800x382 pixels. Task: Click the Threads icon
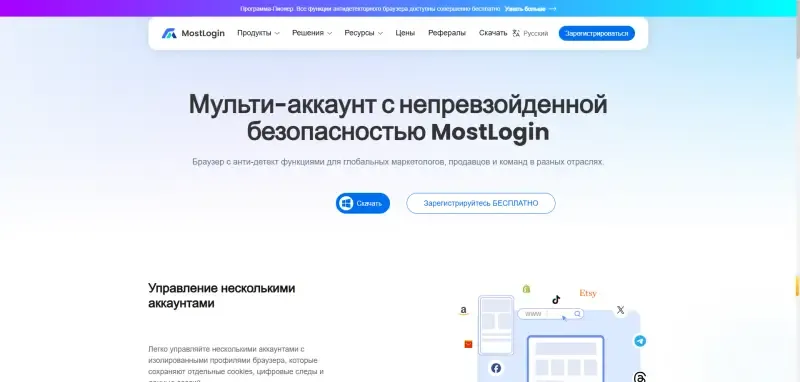640,377
